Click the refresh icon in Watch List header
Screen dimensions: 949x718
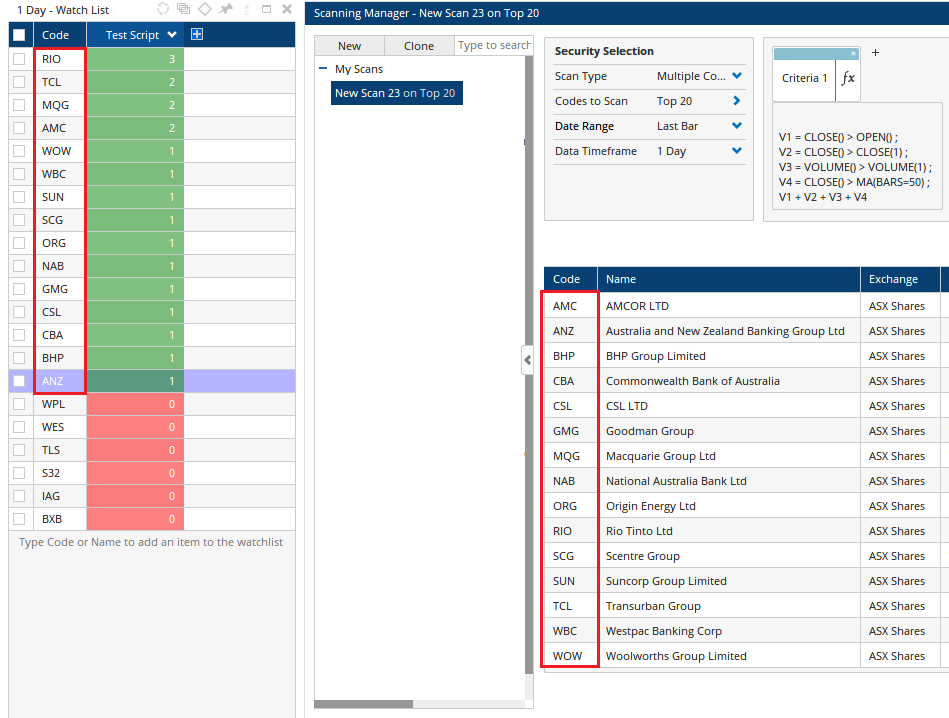(163, 9)
